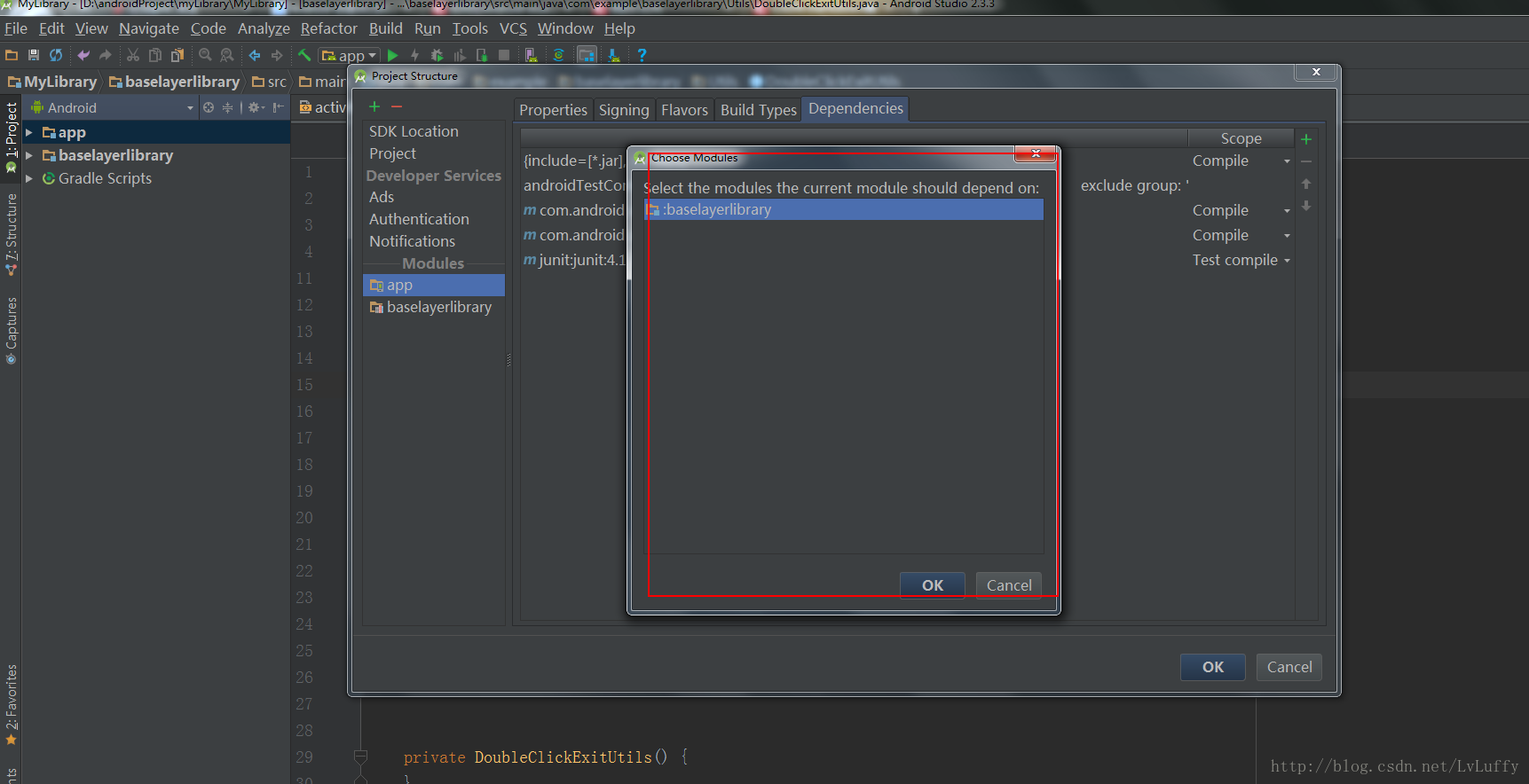Click the Redo arrow icon
This screenshot has height=784, width=1529.
tap(106, 55)
